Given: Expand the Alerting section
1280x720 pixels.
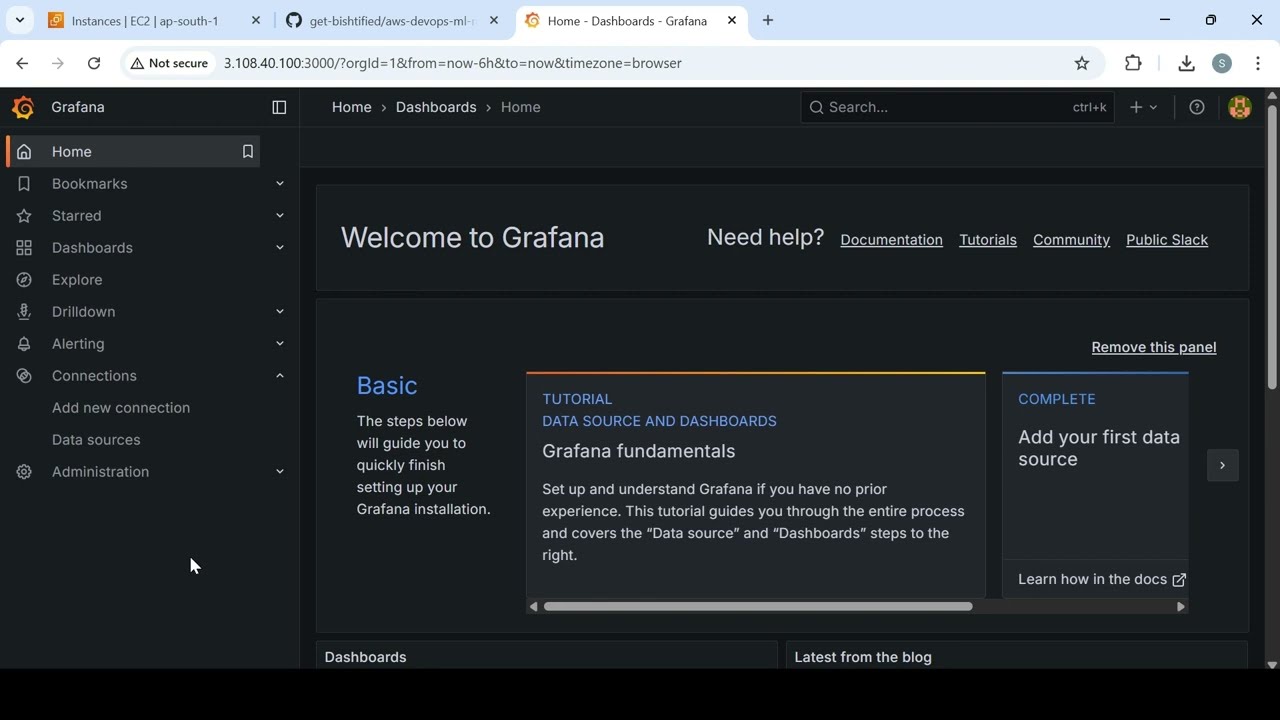Looking at the screenshot, I should 280,344.
